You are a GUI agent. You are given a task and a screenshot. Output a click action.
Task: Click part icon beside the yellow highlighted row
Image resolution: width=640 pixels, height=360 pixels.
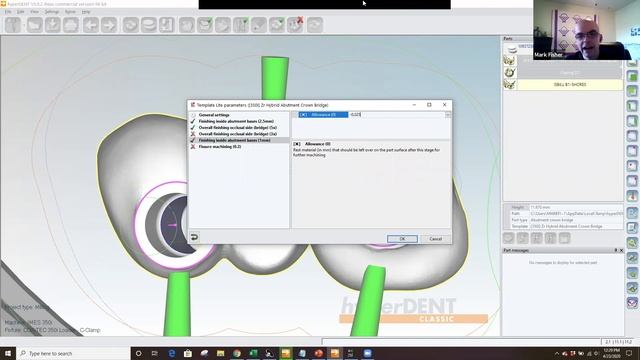point(510,84)
